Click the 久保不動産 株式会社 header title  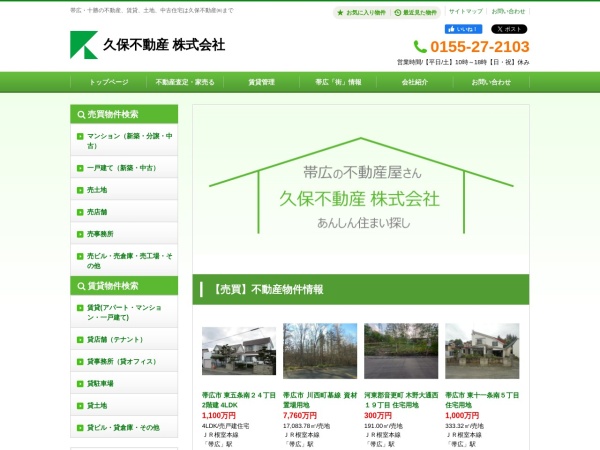(x=164, y=45)
